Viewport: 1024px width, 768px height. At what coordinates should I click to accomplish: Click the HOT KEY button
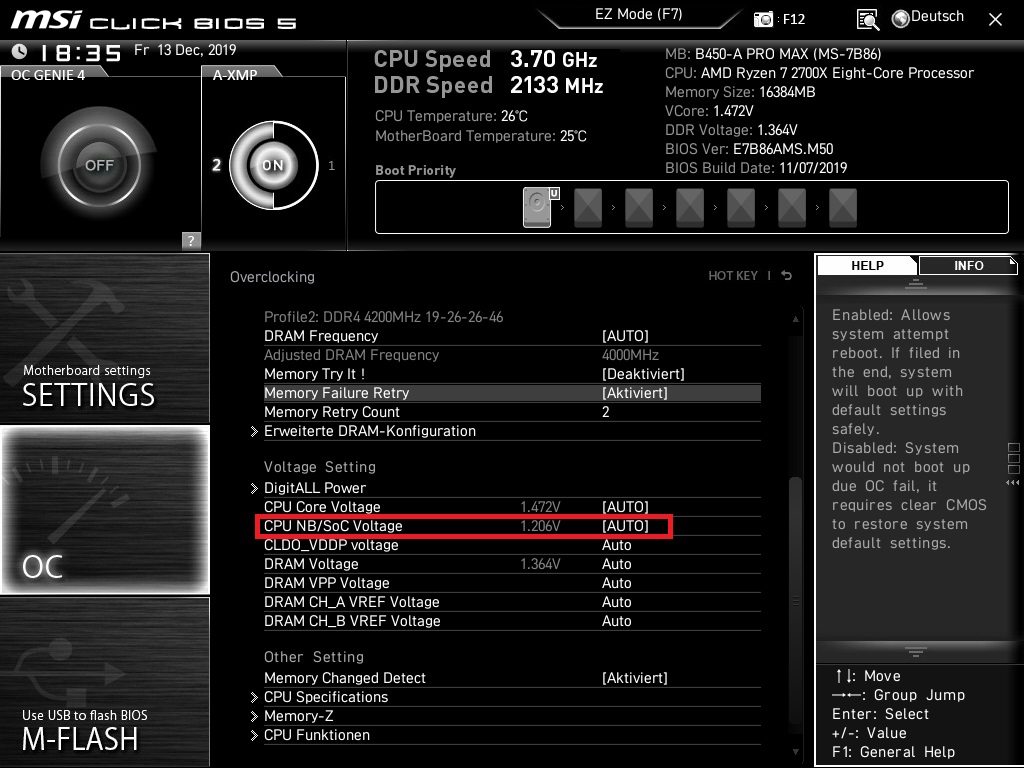(x=733, y=276)
